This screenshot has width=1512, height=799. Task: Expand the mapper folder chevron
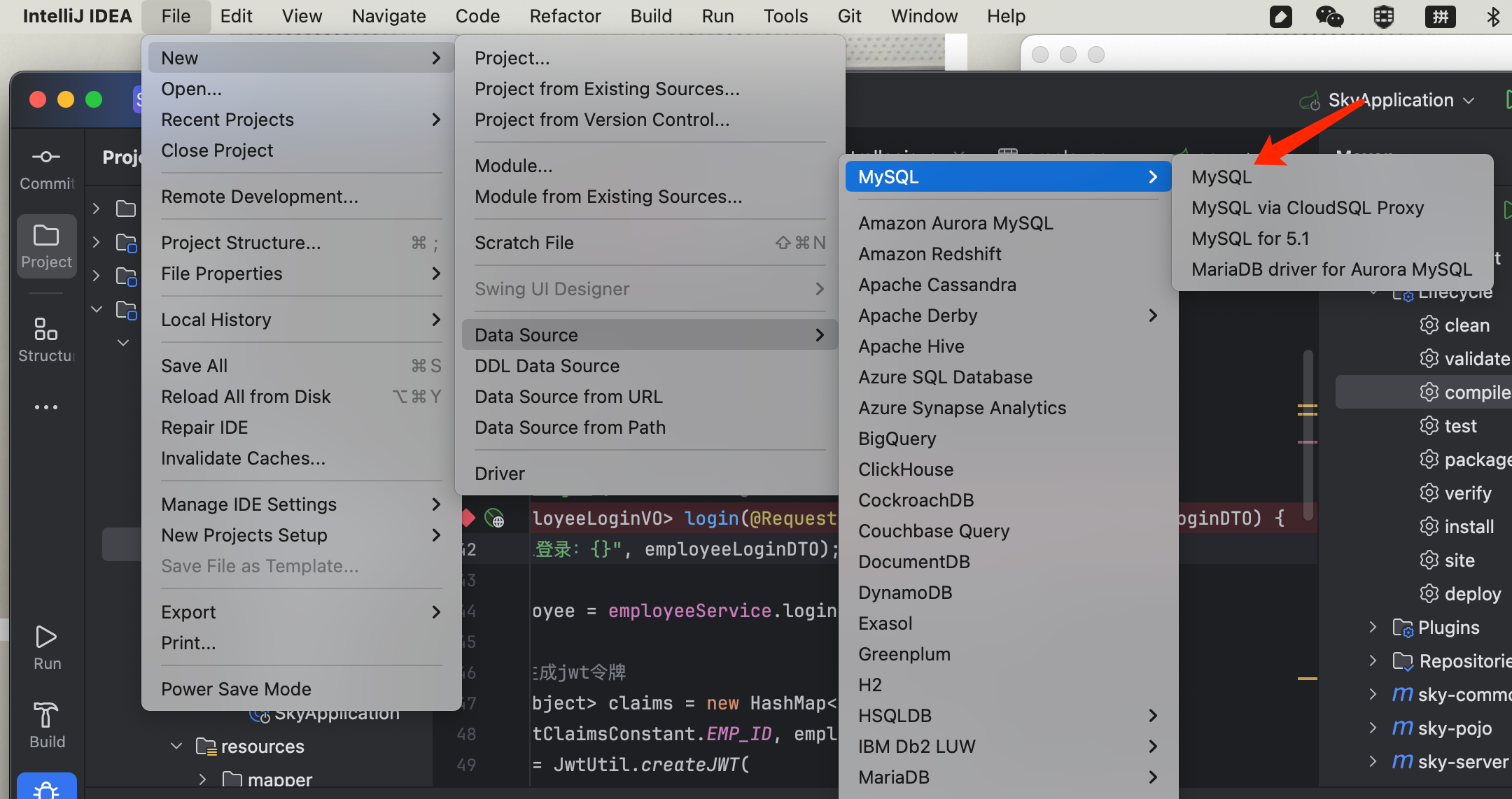tap(203, 779)
